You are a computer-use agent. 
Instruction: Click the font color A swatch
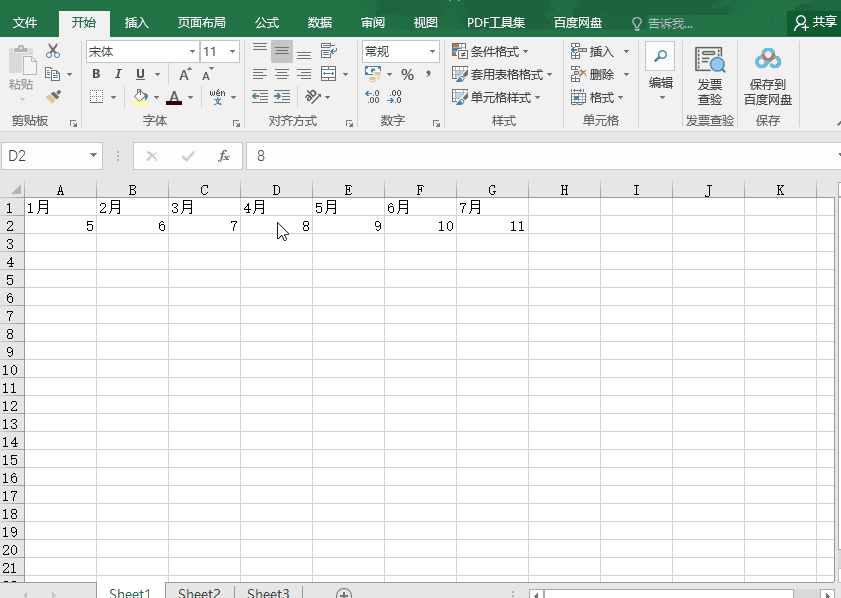coord(174,97)
